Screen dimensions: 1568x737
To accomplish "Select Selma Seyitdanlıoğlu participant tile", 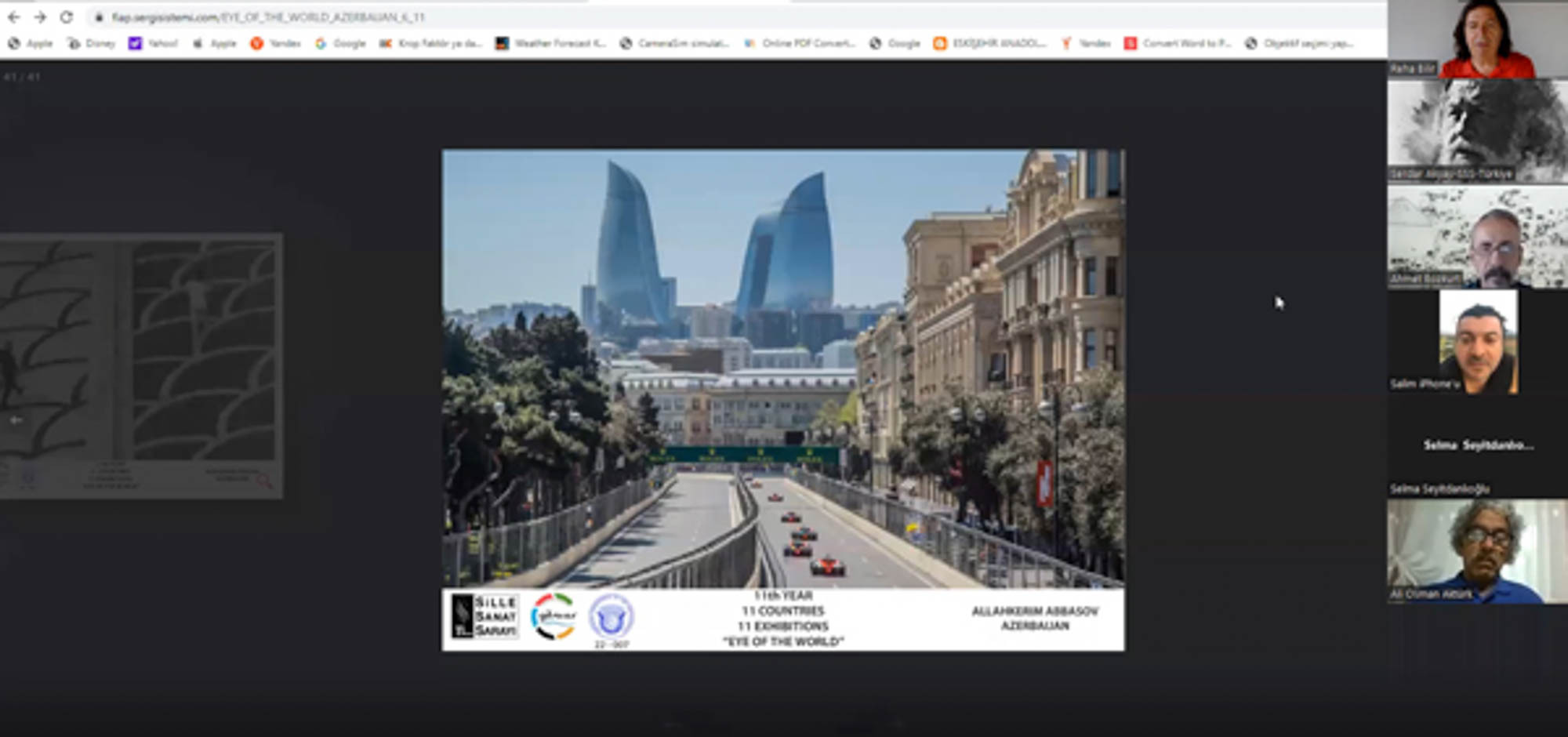I will 1477,447.
